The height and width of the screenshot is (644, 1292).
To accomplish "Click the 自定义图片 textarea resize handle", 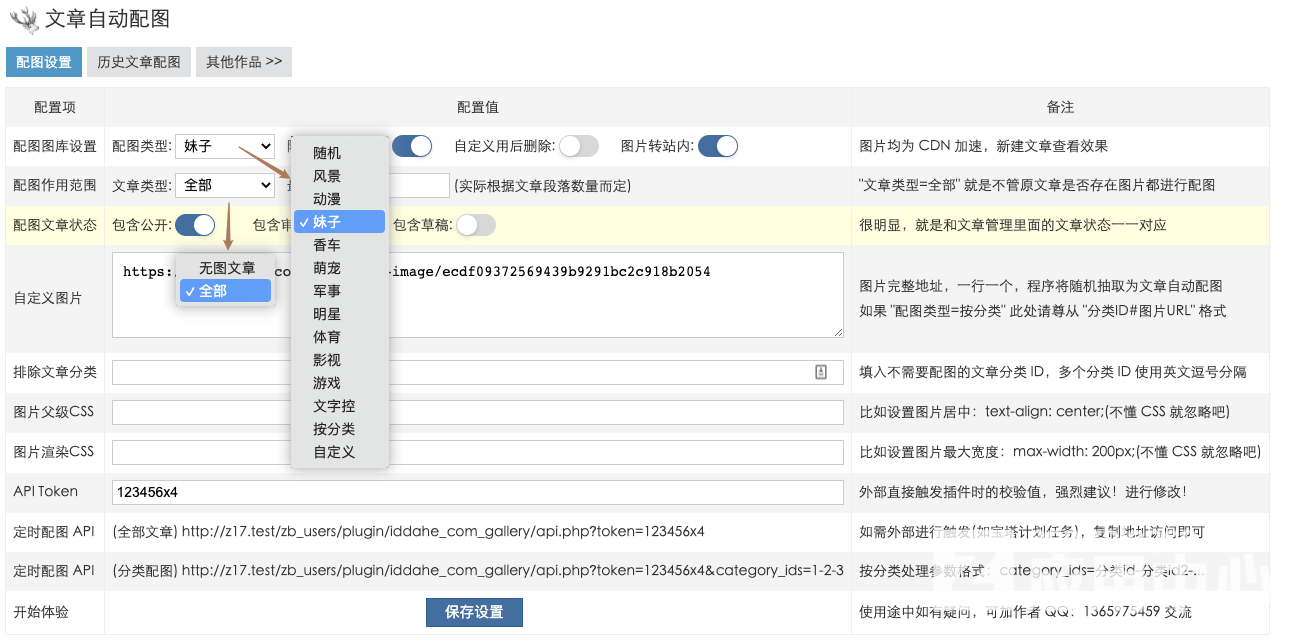I will coord(838,332).
